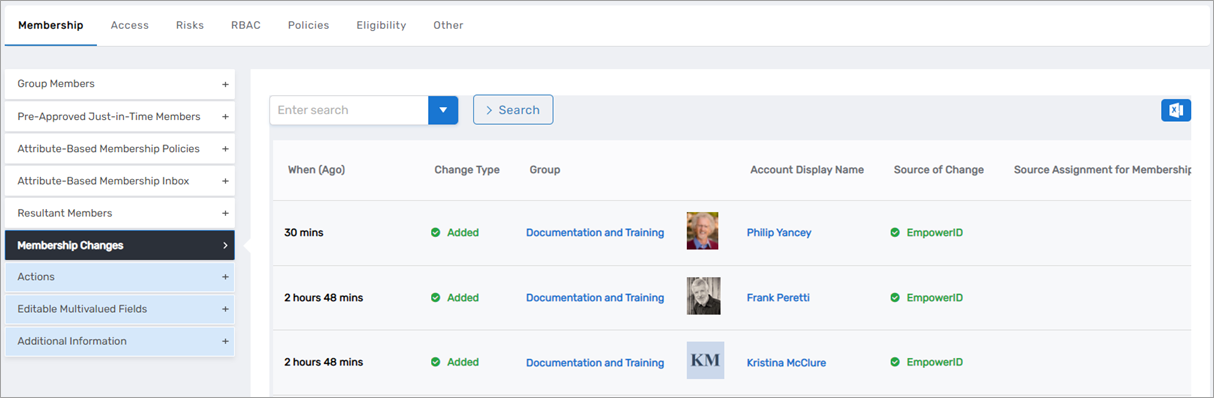Open the search field dropdown arrow
This screenshot has width=1214, height=398.
443,110
